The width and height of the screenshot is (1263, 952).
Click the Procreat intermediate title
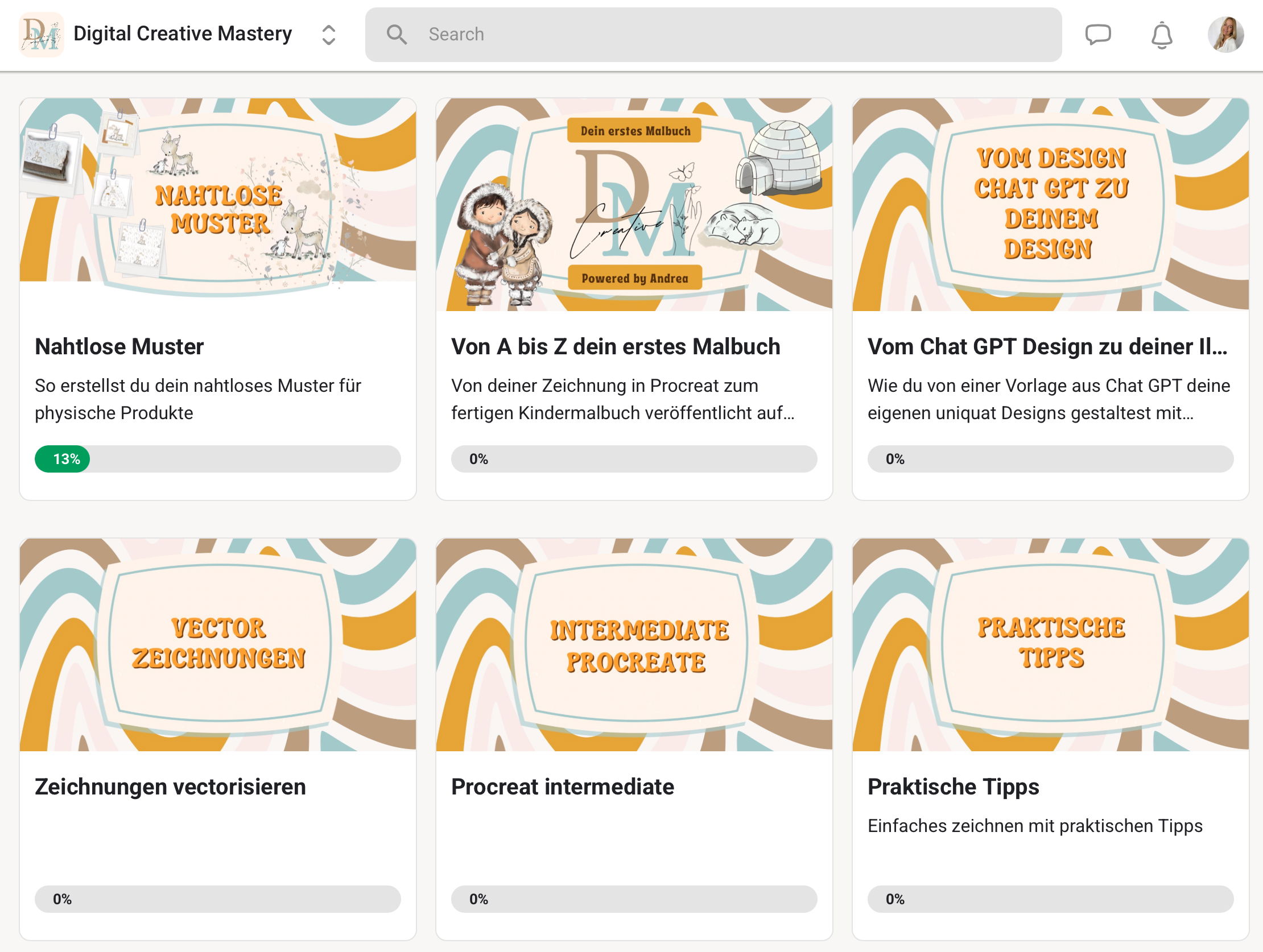pyautogui.click(x=563, y=787)
